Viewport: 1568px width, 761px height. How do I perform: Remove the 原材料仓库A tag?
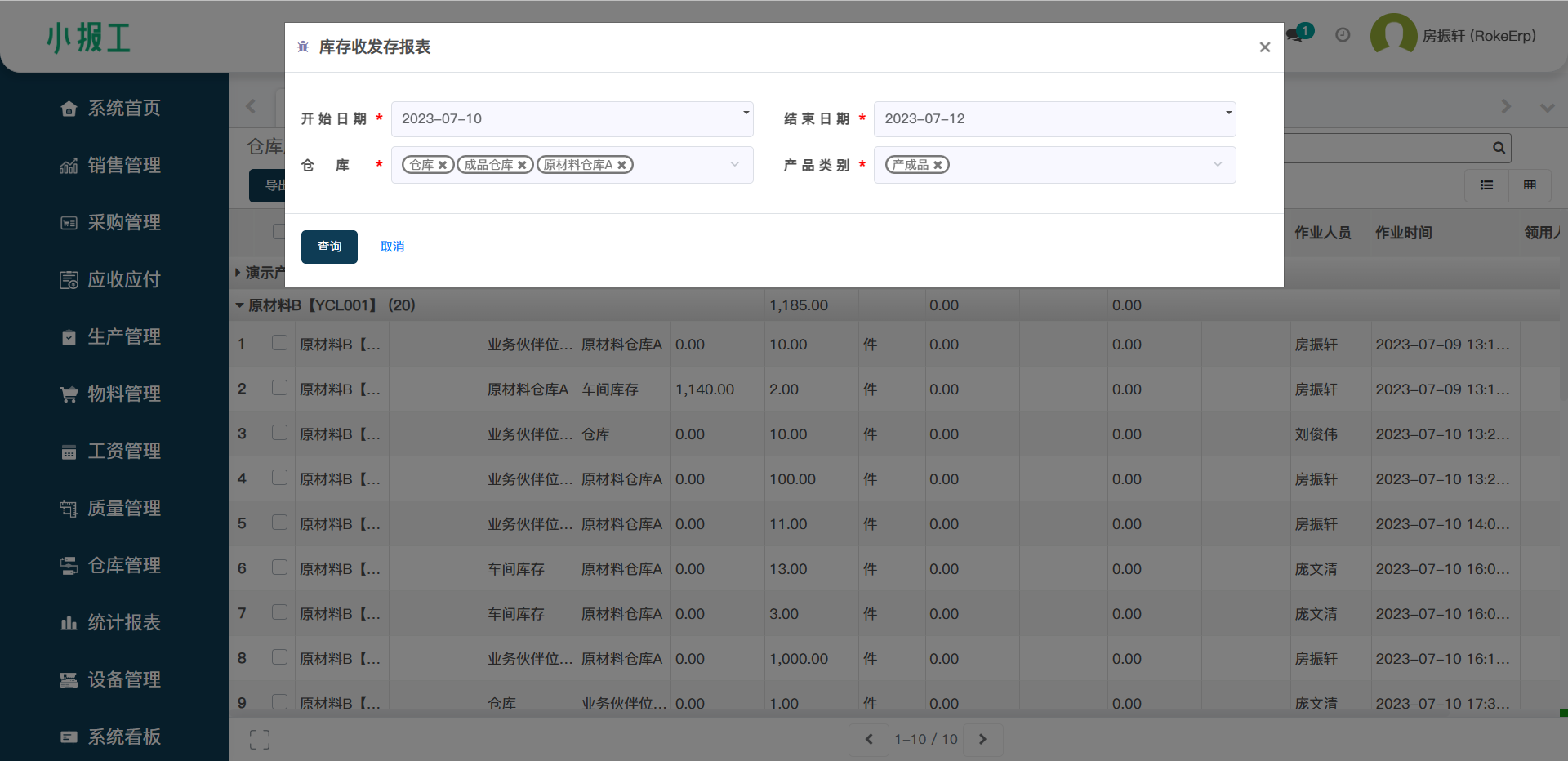click(x=621, y=165)
